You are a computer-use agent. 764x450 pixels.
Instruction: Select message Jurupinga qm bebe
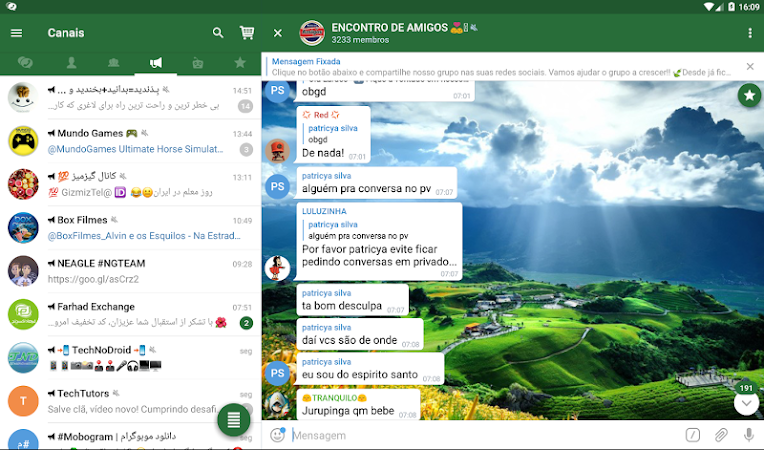pyautogui.click(x=358, y=405)
